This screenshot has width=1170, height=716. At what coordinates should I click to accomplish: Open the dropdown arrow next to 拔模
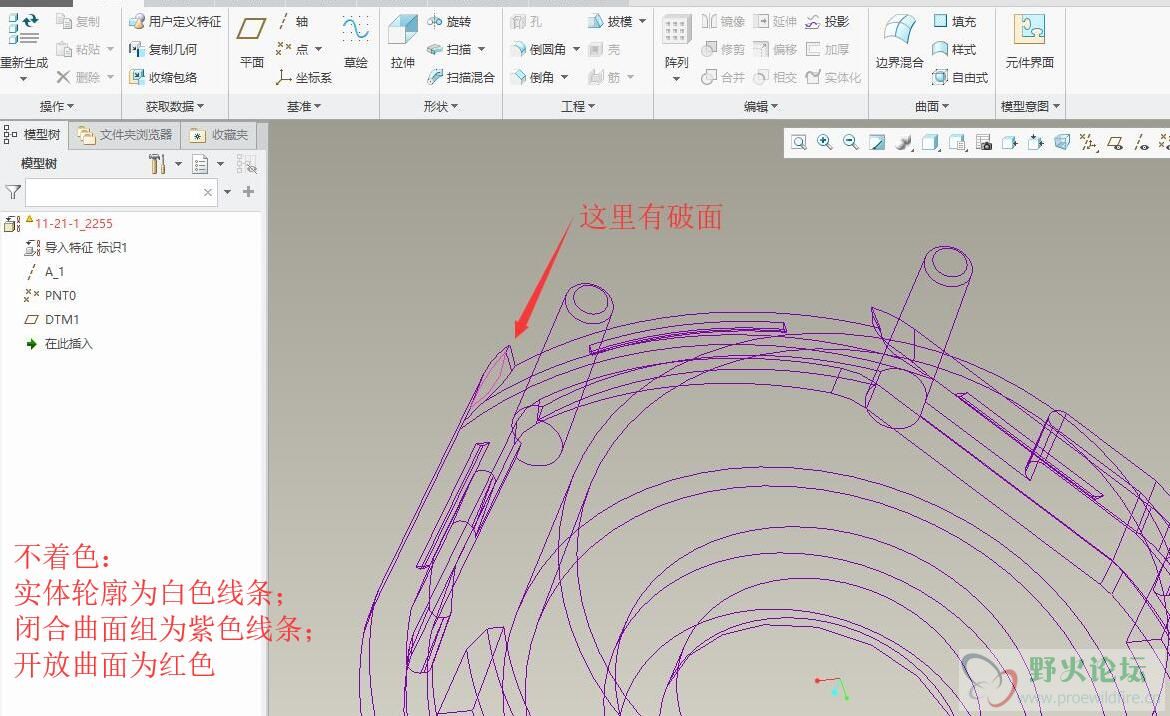642,21
